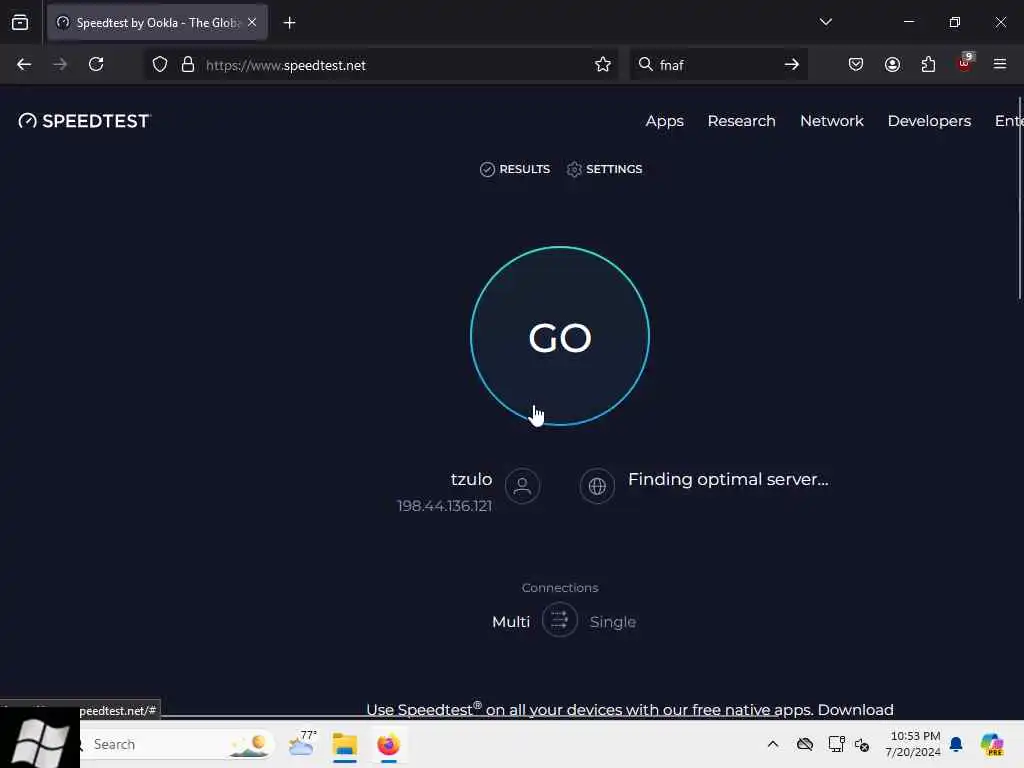The height and width of the screenshot is (768, 1024).
Task: Open the Developers menu
Action: click(929, 121)
